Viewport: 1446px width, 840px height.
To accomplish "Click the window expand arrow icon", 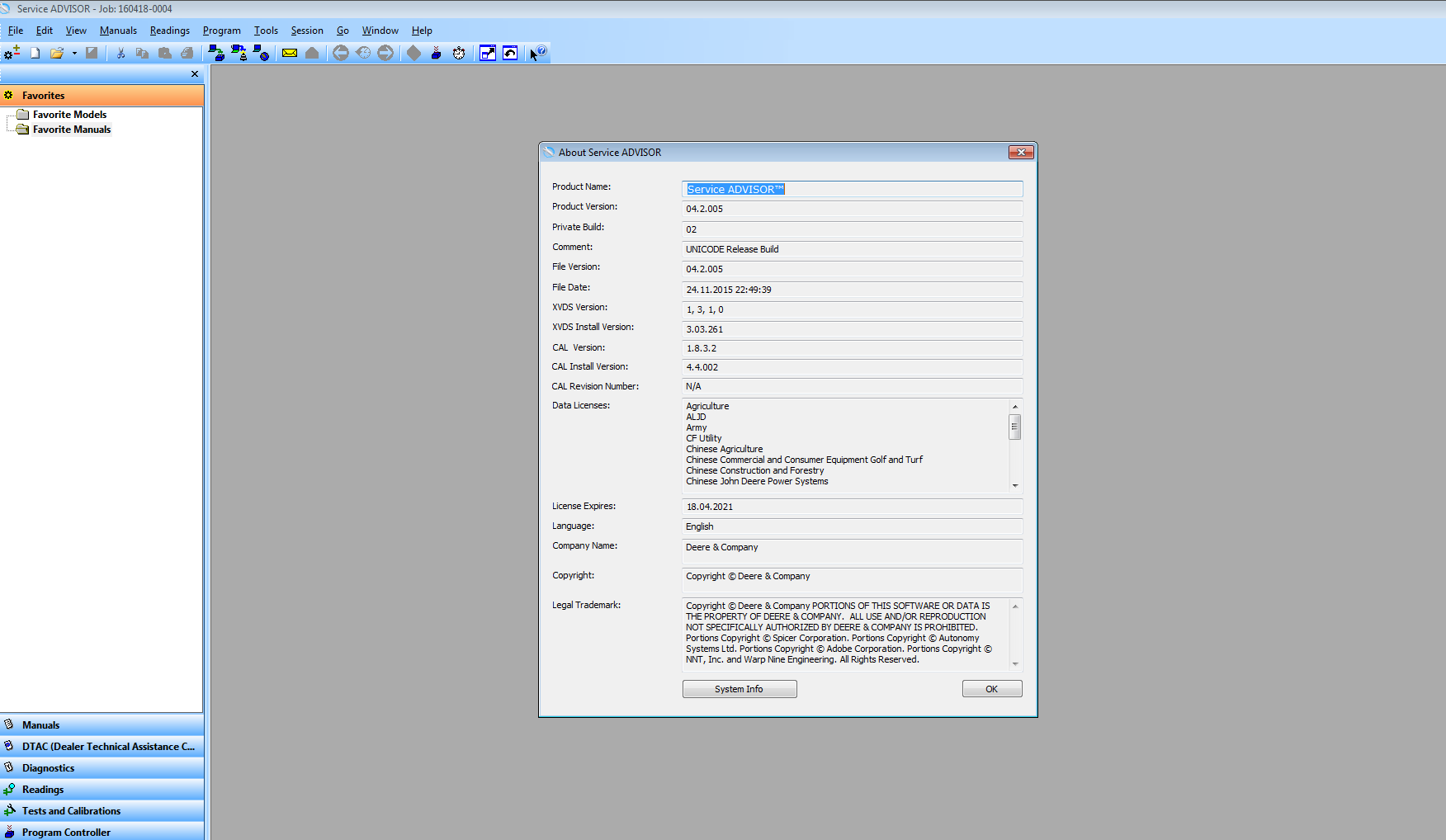I will [x=488, y=53].
